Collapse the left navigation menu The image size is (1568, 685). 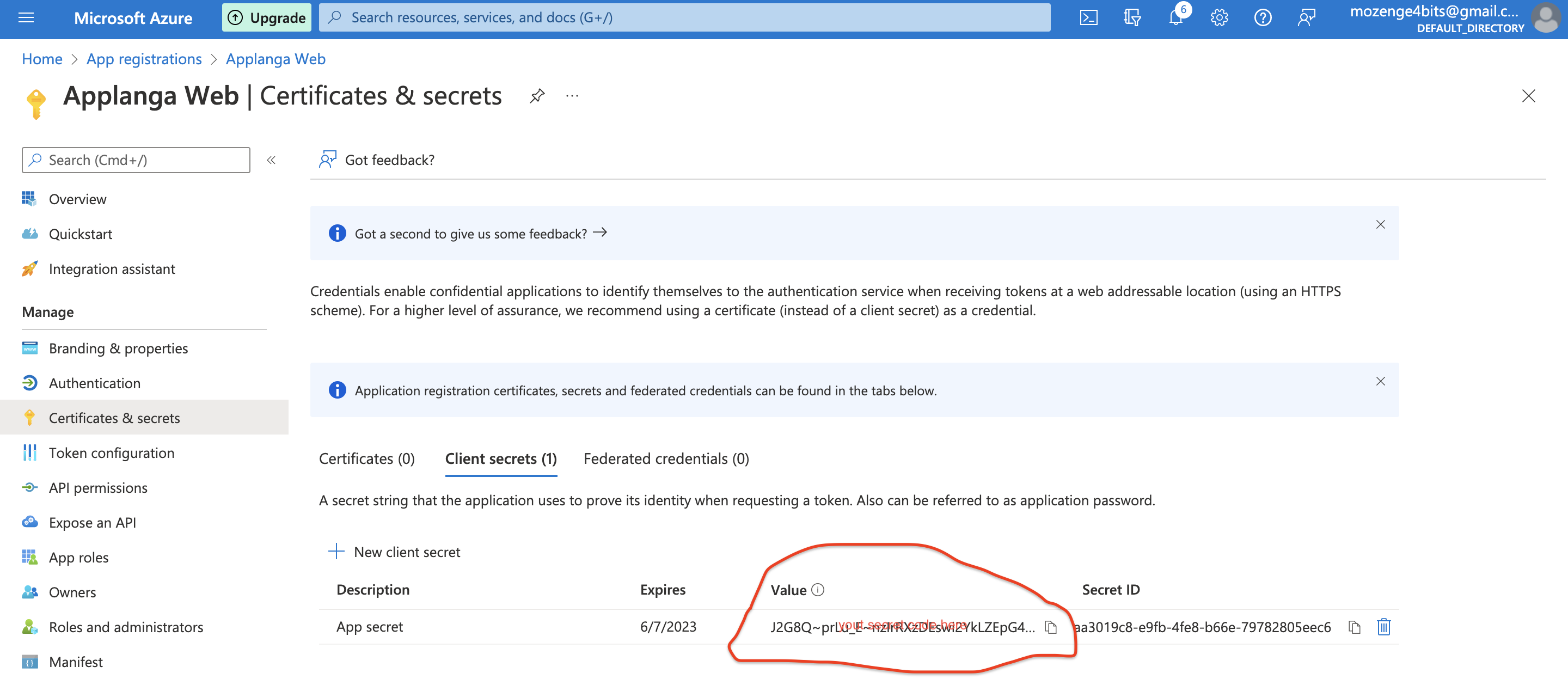(272, 160)
